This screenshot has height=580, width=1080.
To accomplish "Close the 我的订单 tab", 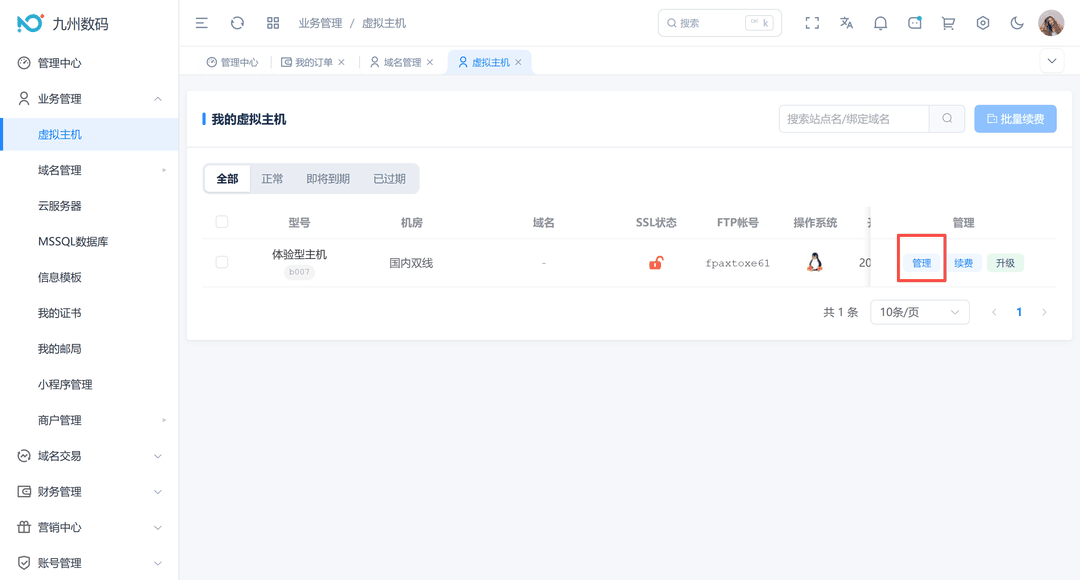I will (x=342, y=62).
